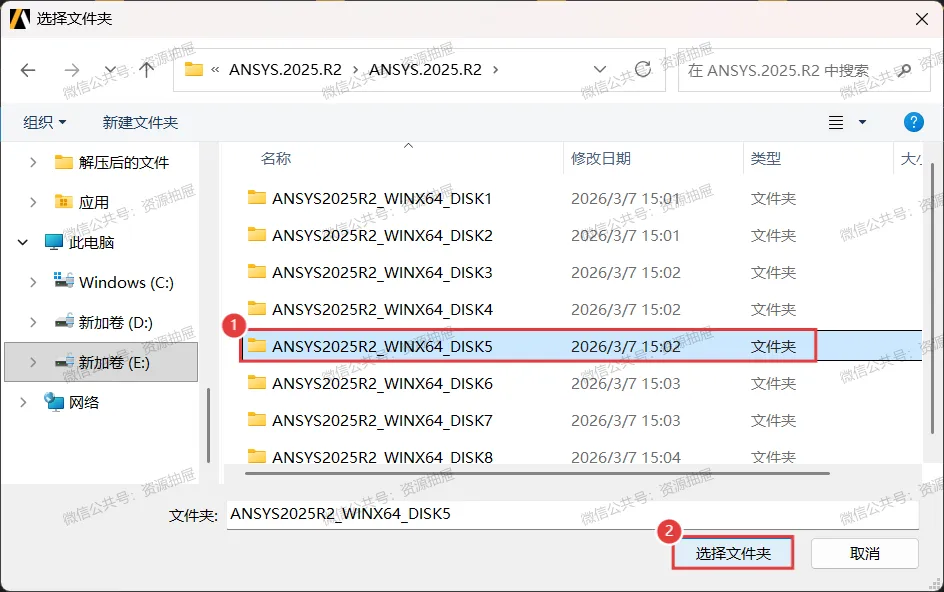Collapse the 此电脑 tree node

[x=23, y=242]
